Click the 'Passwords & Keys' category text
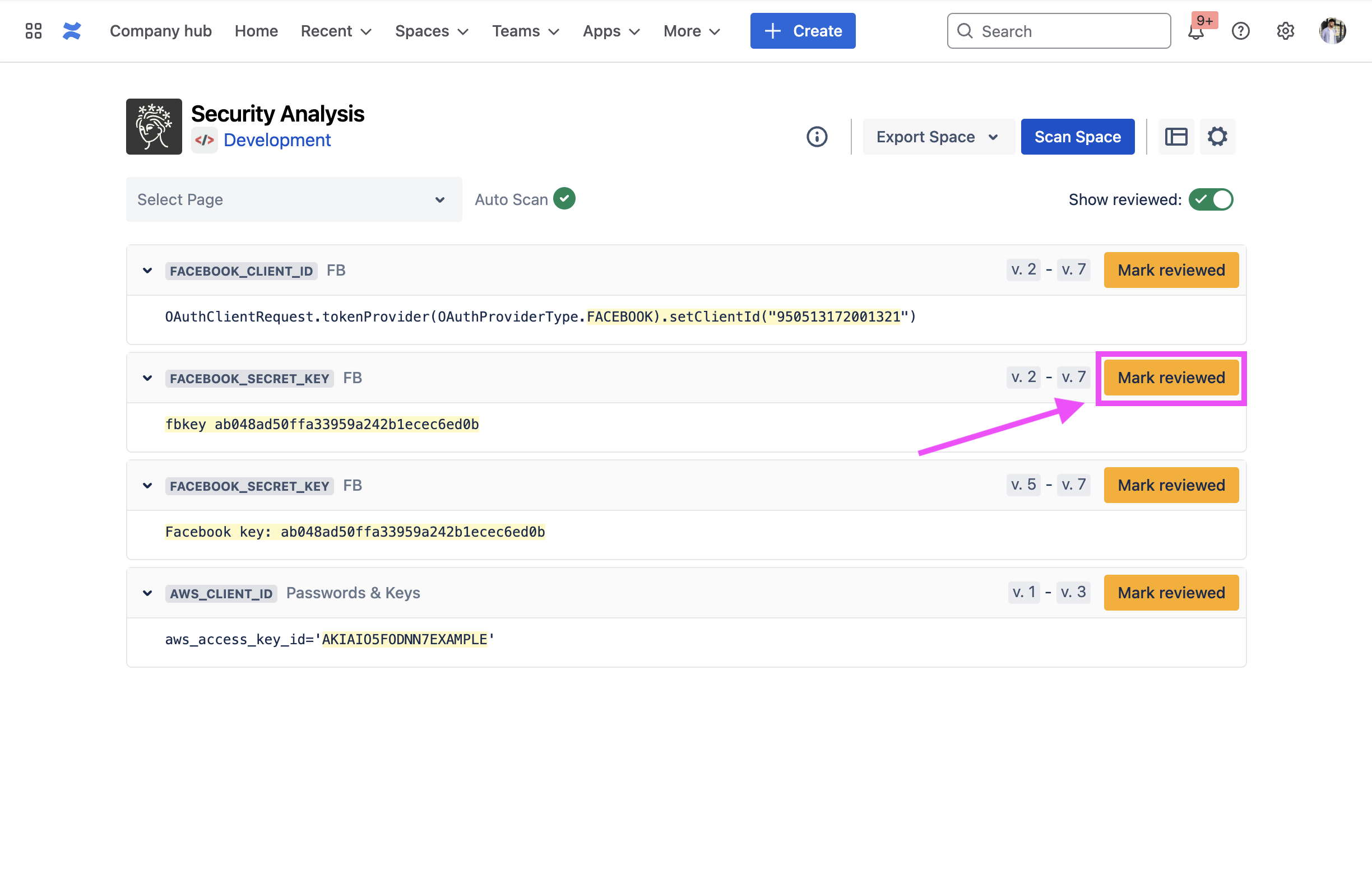This screenshot has width=1372, height=875. pyautogui.click(x=353, y=593)
